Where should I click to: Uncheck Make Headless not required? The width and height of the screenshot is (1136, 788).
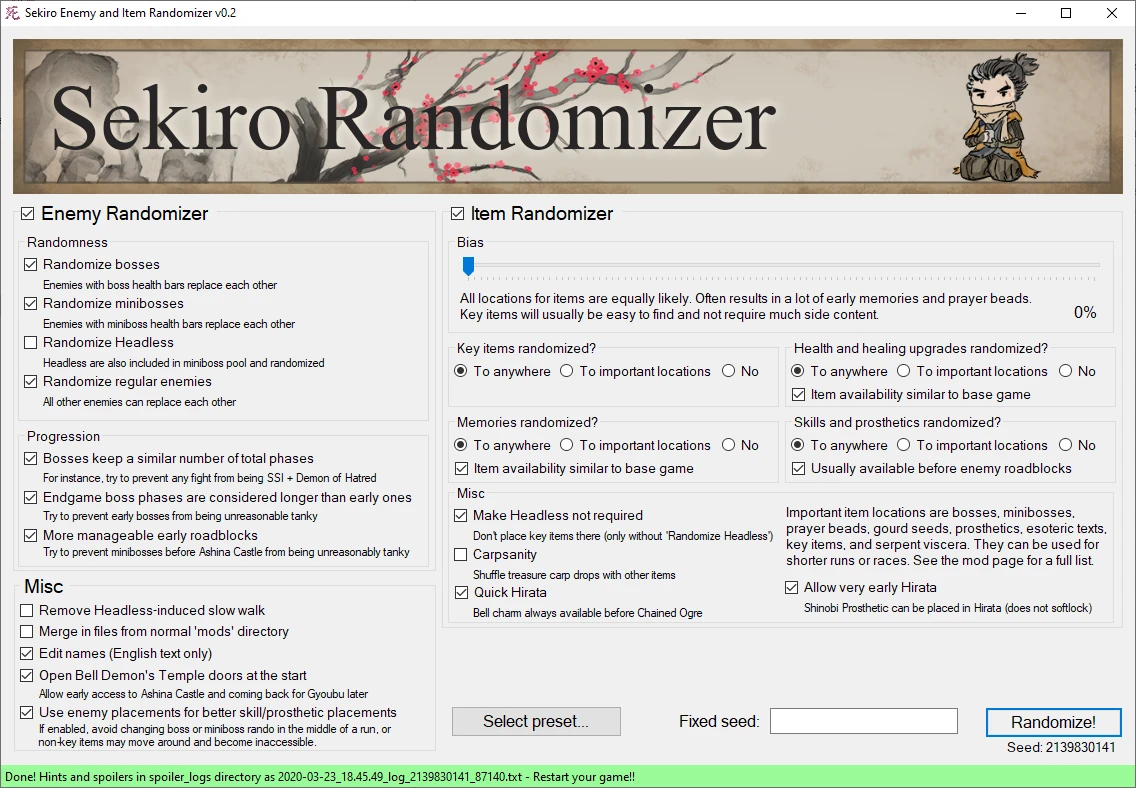click(x=461, y=516)
